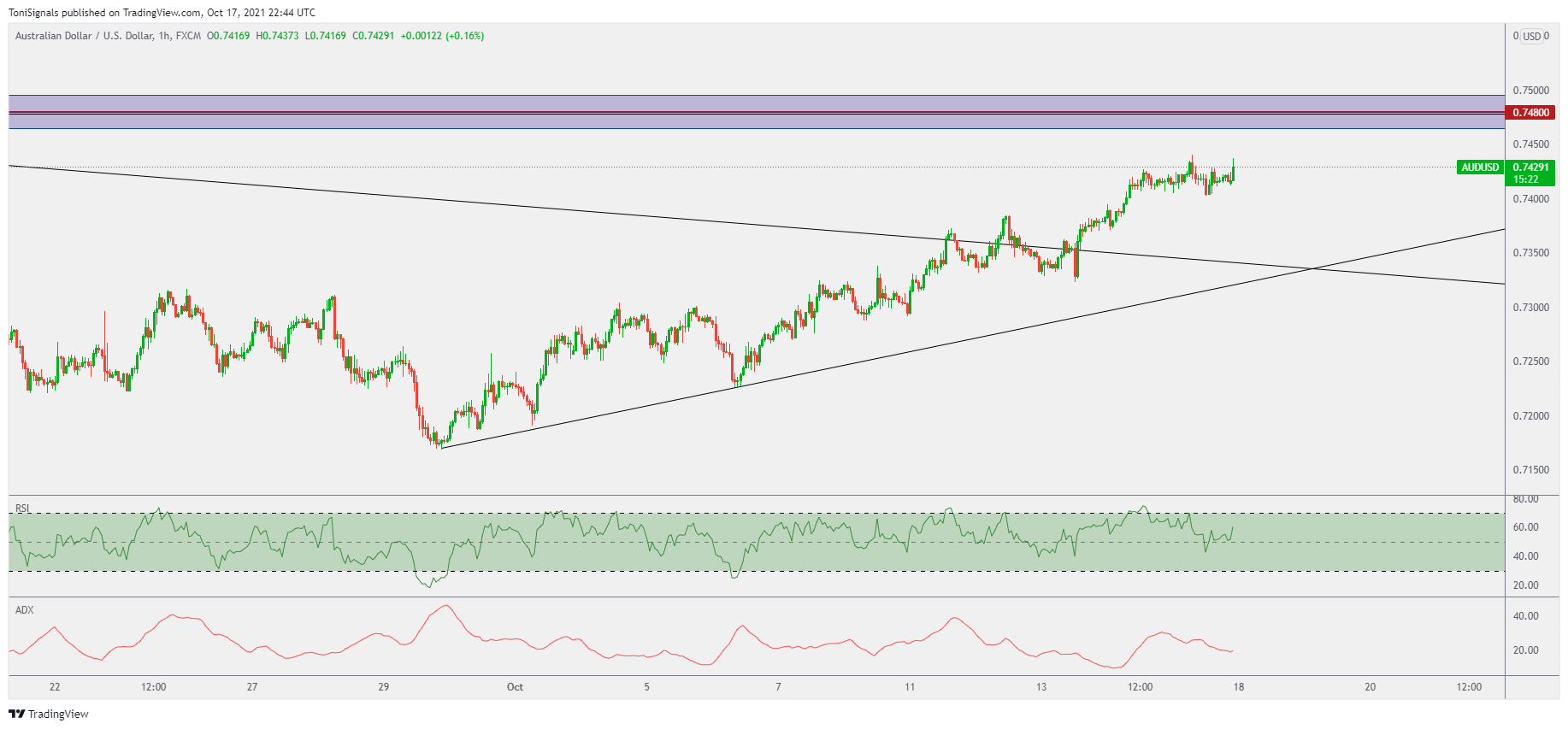Click the red 0.74800 price label

click(x=1530, y=113)
